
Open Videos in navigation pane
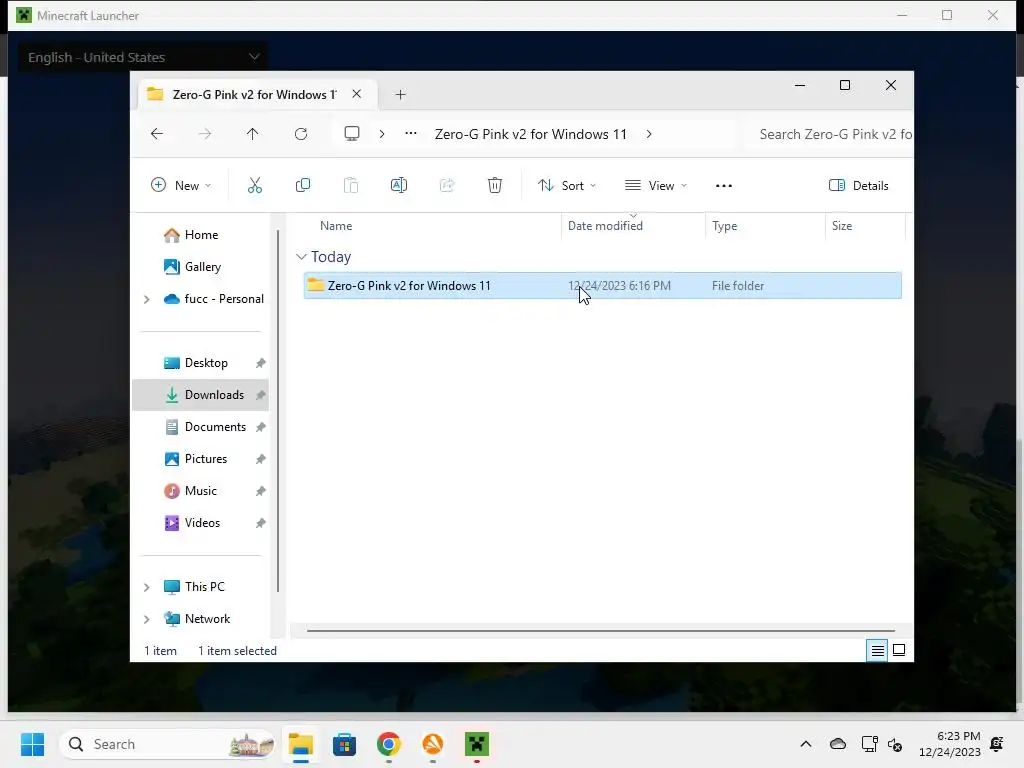pos(200,523)
